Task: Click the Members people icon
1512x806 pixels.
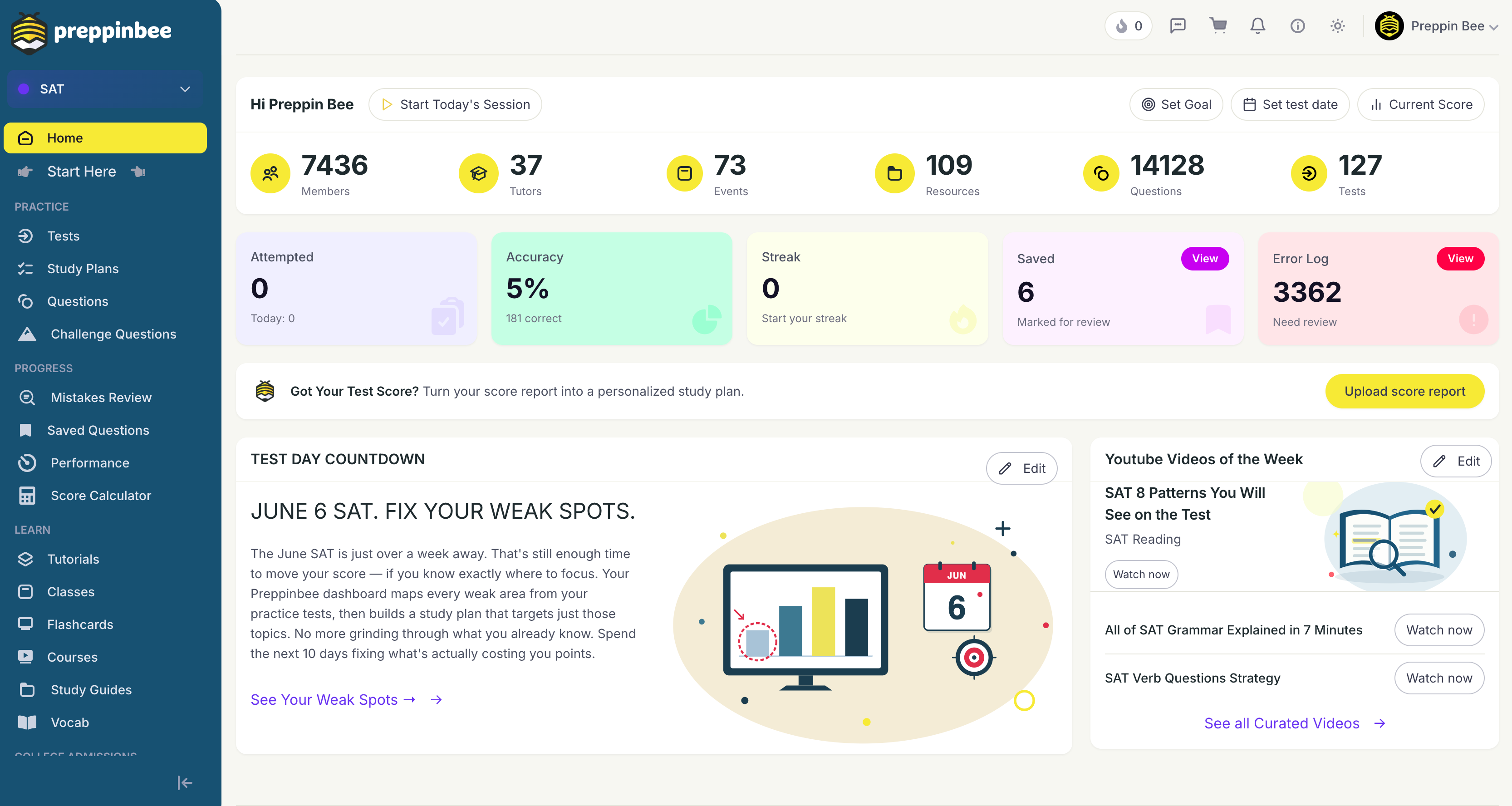Action: [x=270, y=174]
